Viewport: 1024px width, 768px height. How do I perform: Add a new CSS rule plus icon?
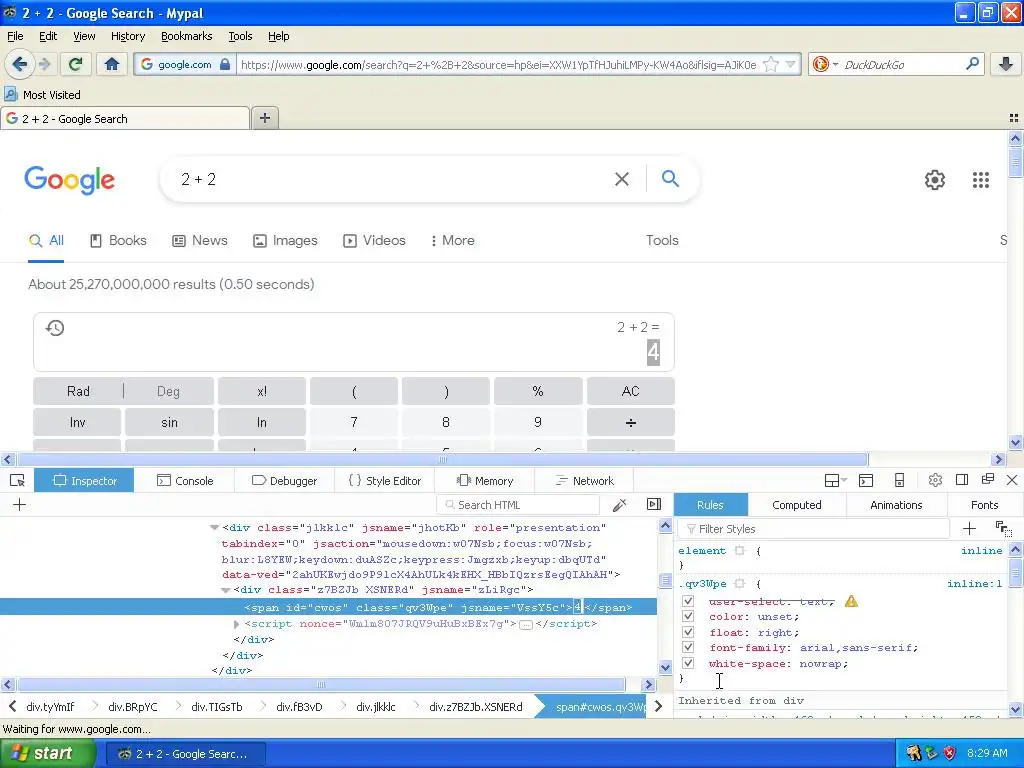[969, 528]
